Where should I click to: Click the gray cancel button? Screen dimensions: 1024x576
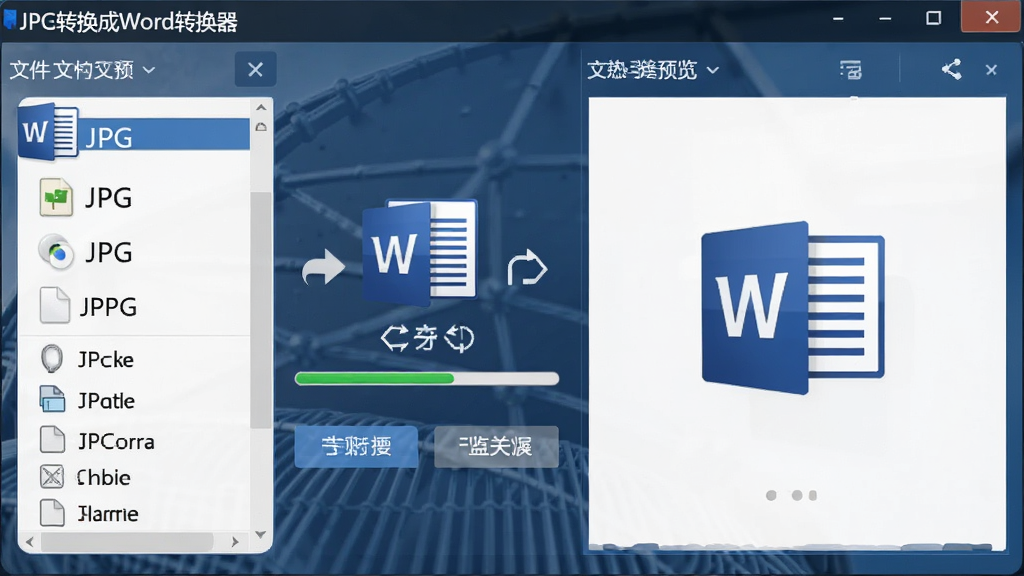point(496,447)
